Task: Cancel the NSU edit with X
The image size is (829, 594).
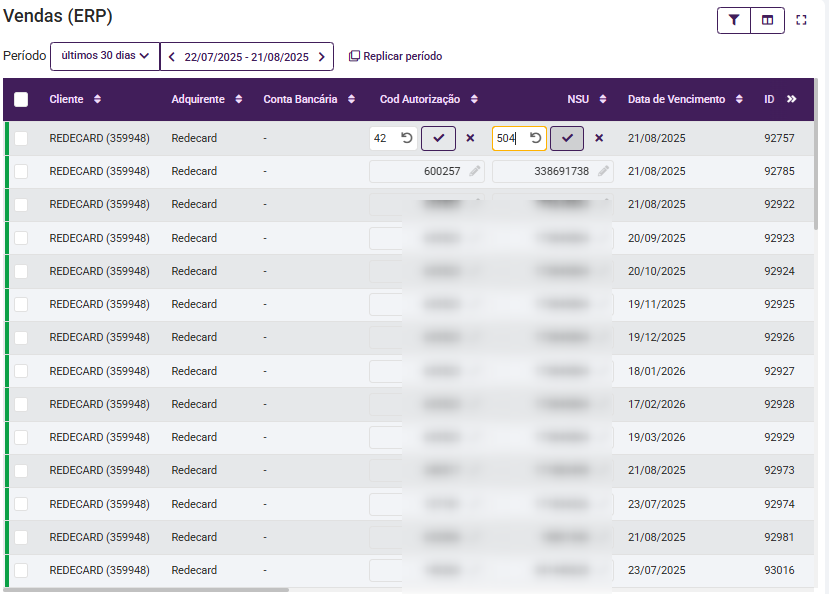Action: coord(599,138)
